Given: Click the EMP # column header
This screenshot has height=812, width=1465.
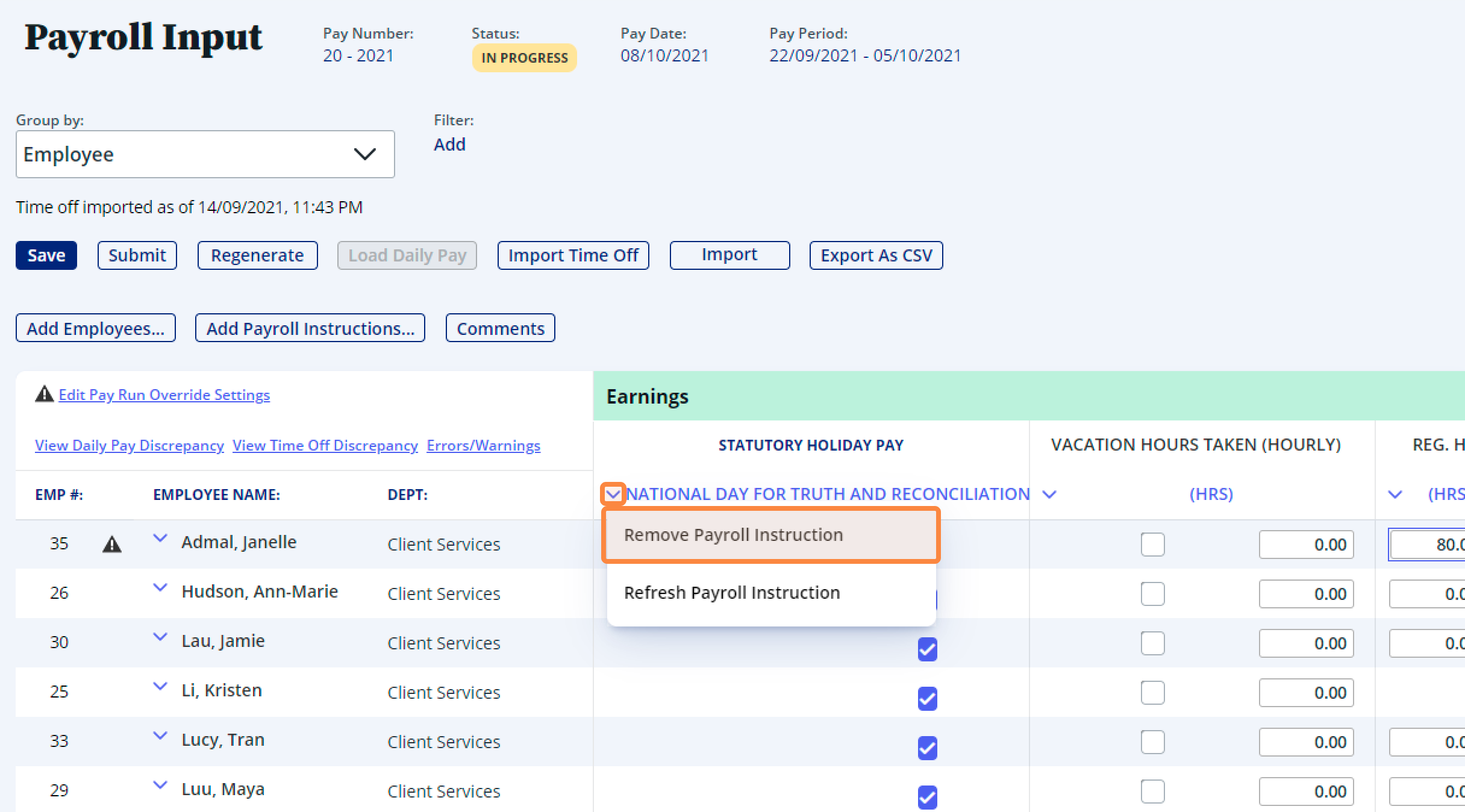Looking at the screenshot, I should [59, 495].
